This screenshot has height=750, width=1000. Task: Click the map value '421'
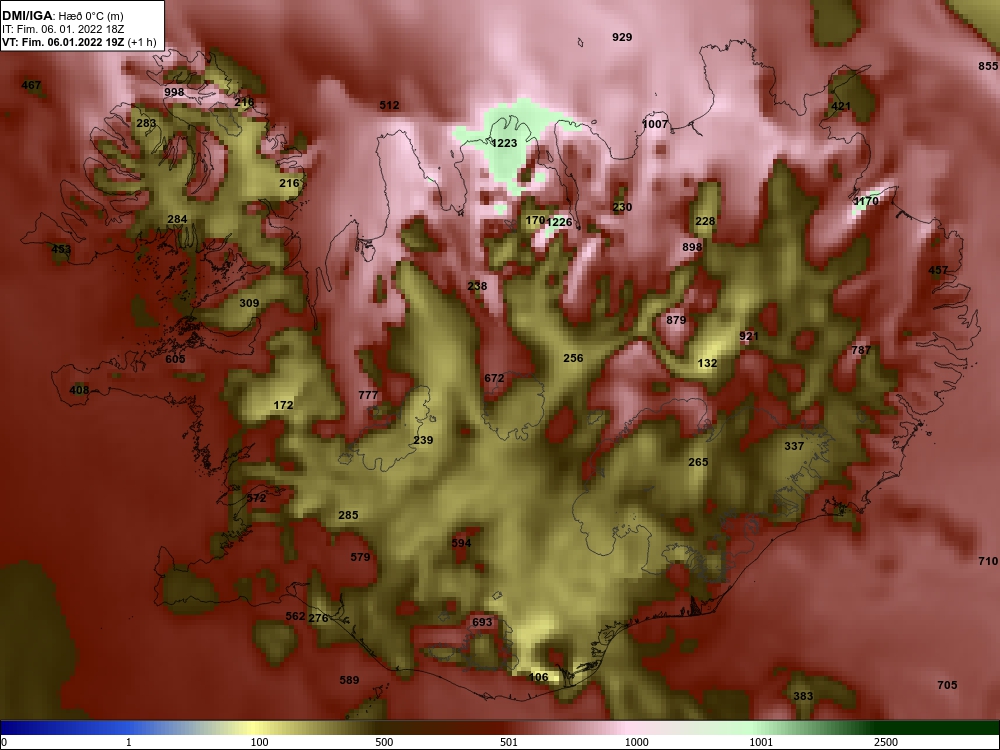[841, 106]
